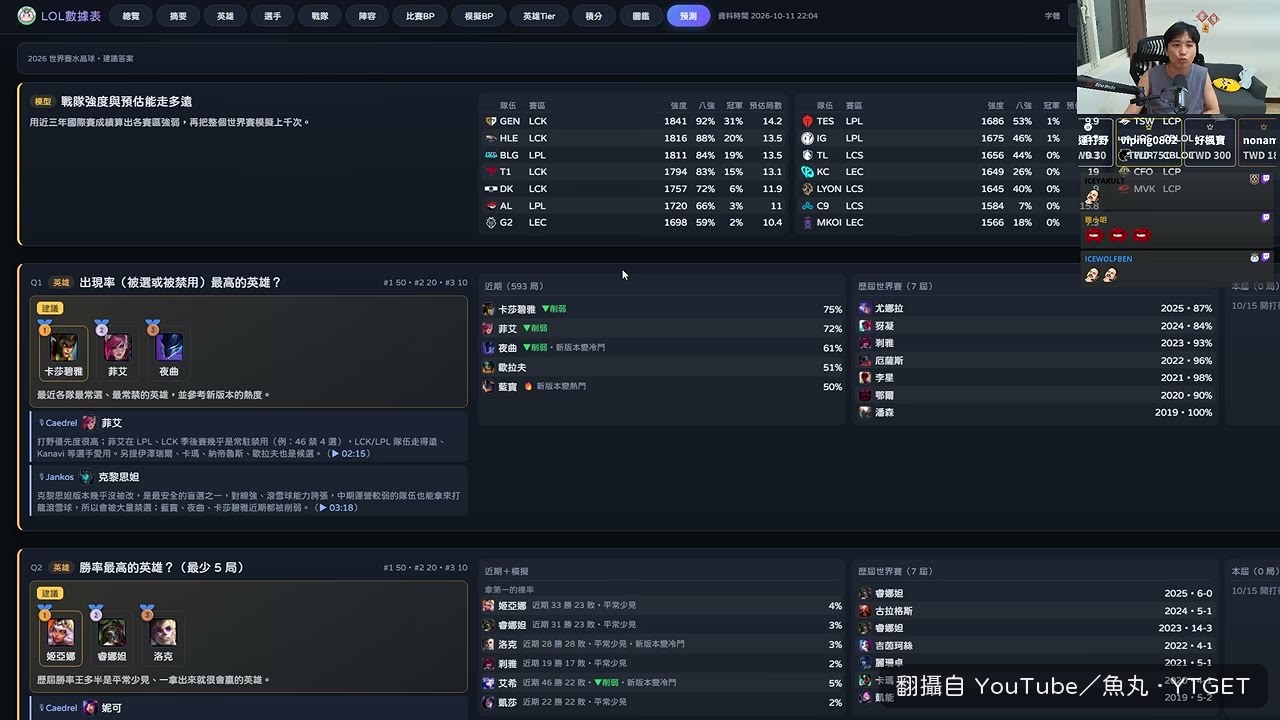The height and width of the screenshot is (720, 1280).
Task: Click the 姬亞娜 champion portrait in Q2 suggestions
Action: (61, 631)
